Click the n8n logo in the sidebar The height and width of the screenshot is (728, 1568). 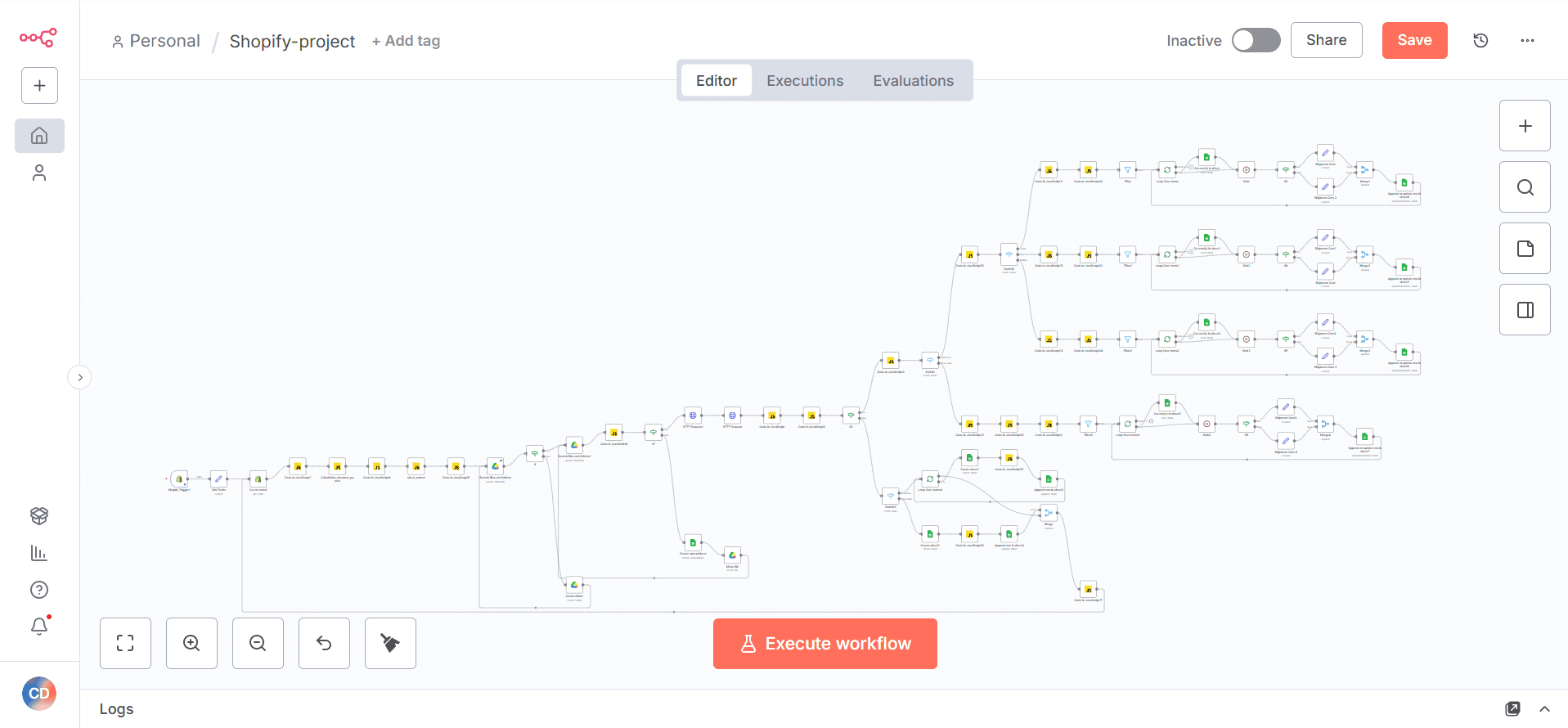38,38
